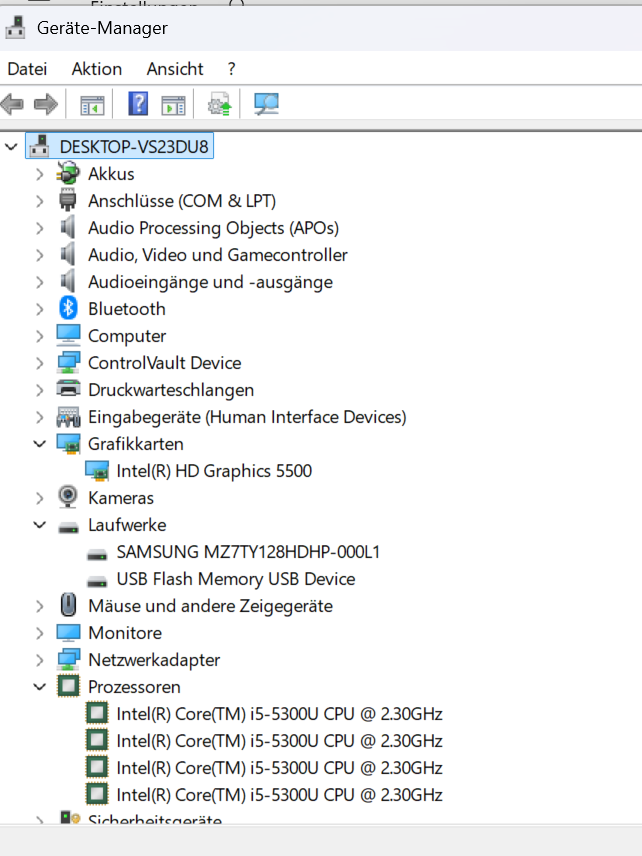Expand the Akkus category
The height and width of the screenshot is (856, 642).
pos(39,174)
